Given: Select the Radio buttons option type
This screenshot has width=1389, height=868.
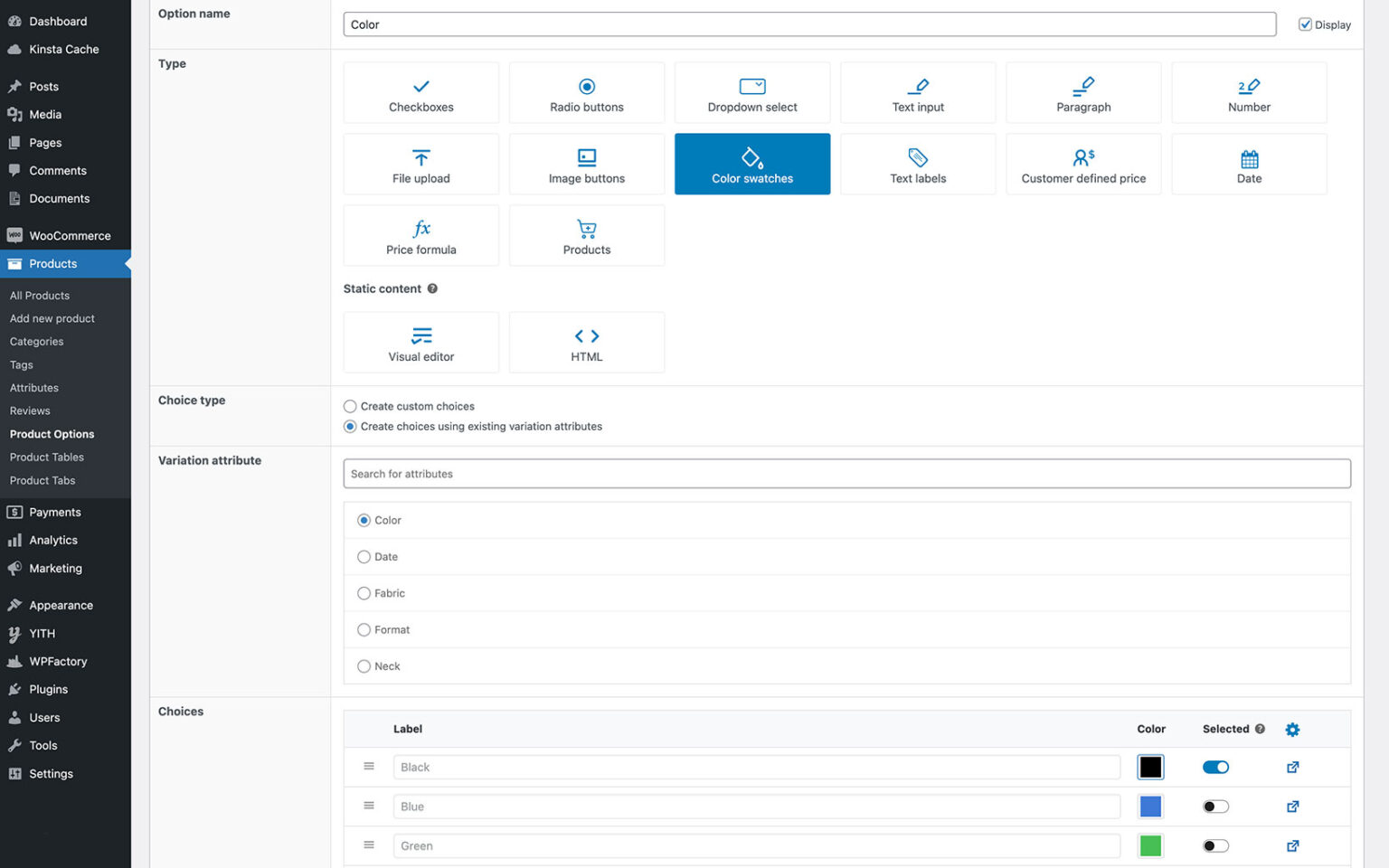Looking at the screenshot, I should pyautogui.click(x=586, y=92).
